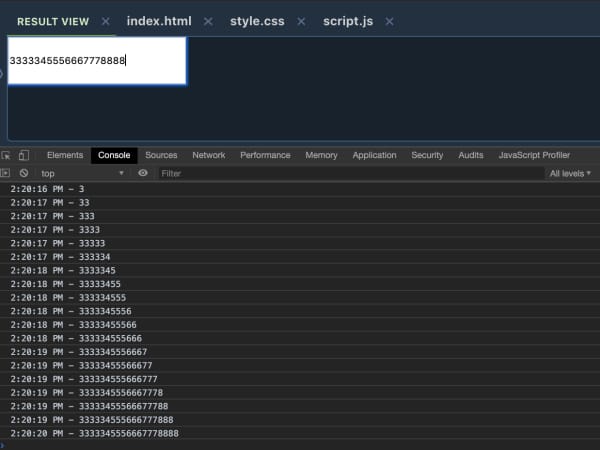Open the JavaScript Profiler tab
This screenshot has width=600, height=450.
[x=534, y=155]
